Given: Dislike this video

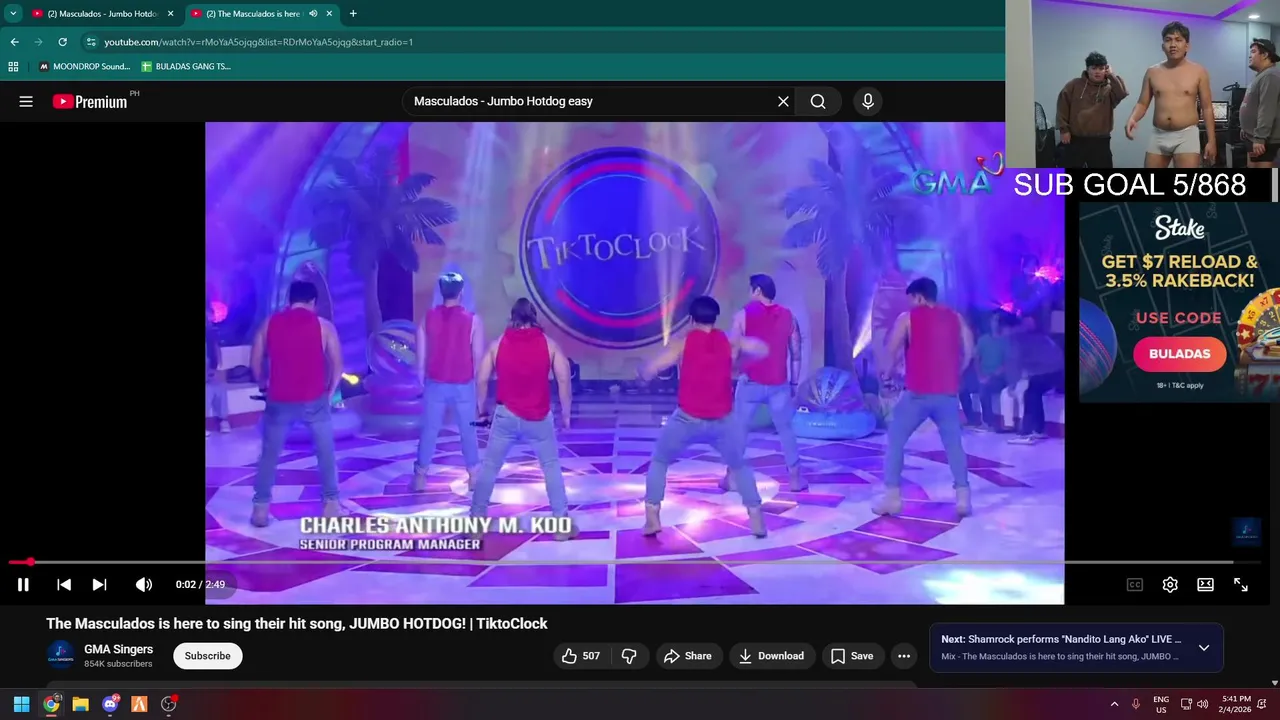Looking at the screenshot, I should click(629, 656).
